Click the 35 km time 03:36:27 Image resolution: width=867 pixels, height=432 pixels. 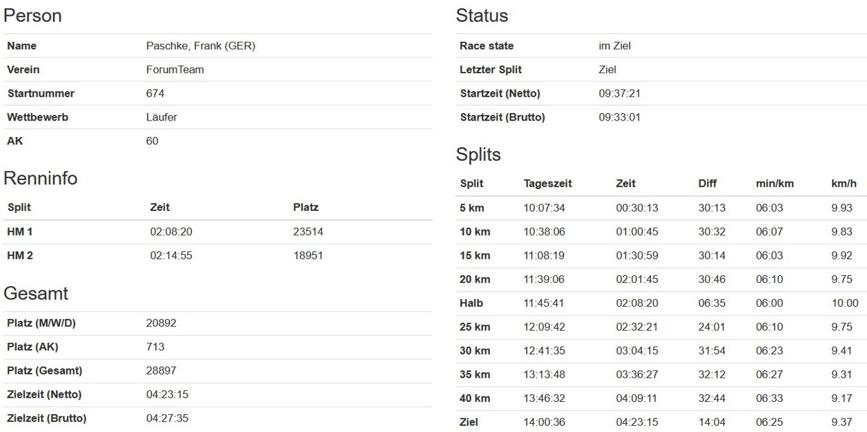tap(637, 374)
